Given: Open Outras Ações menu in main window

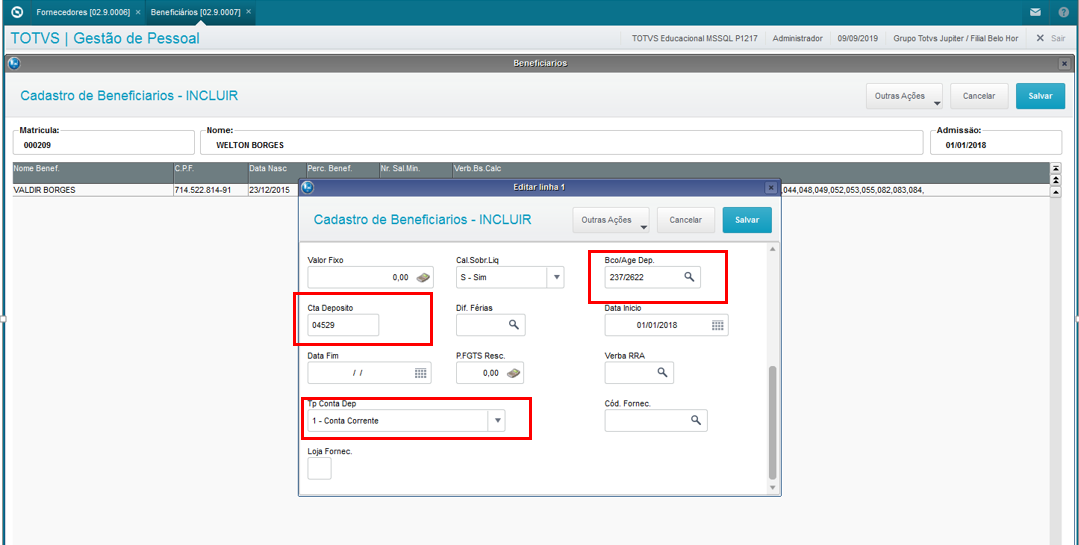Looking at the screenshot, I should 904,96.
